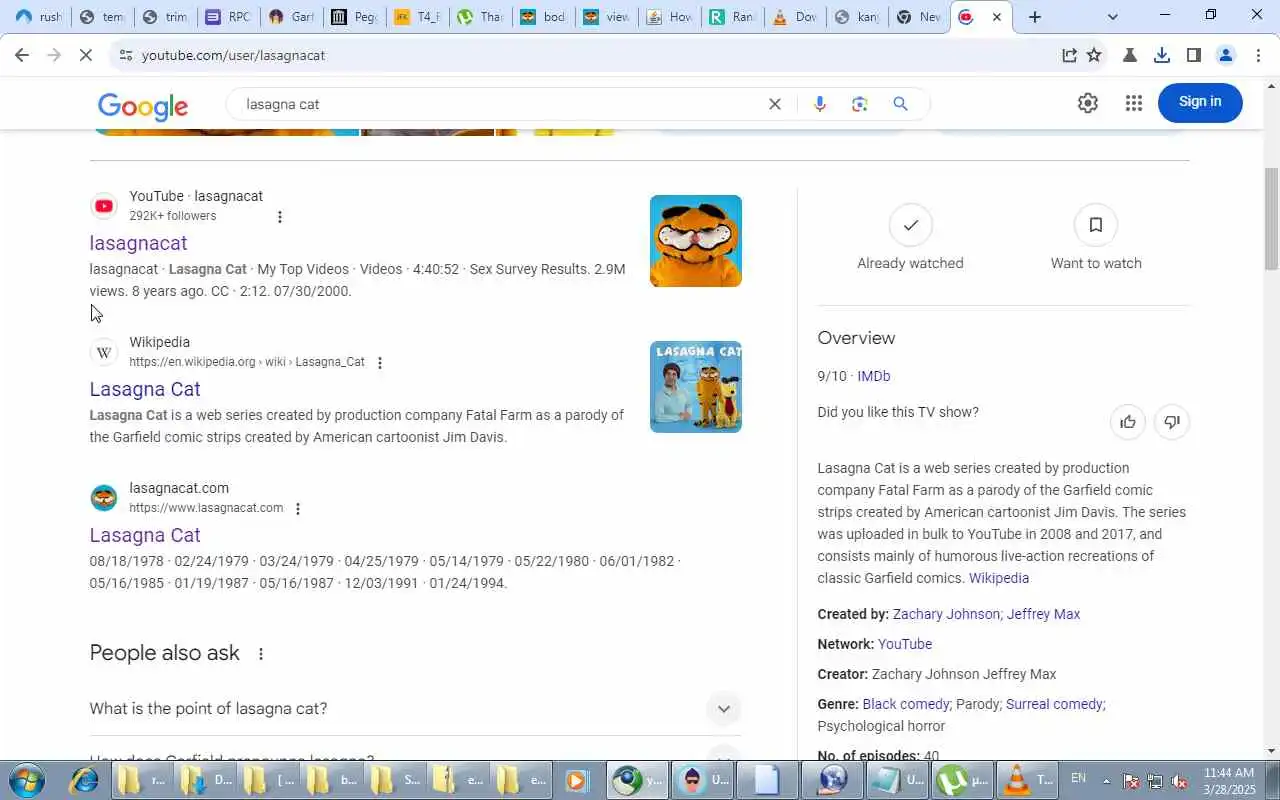Switch to the 'Garf' browser tab
The image size is (1280, 800).
(291, 17)
